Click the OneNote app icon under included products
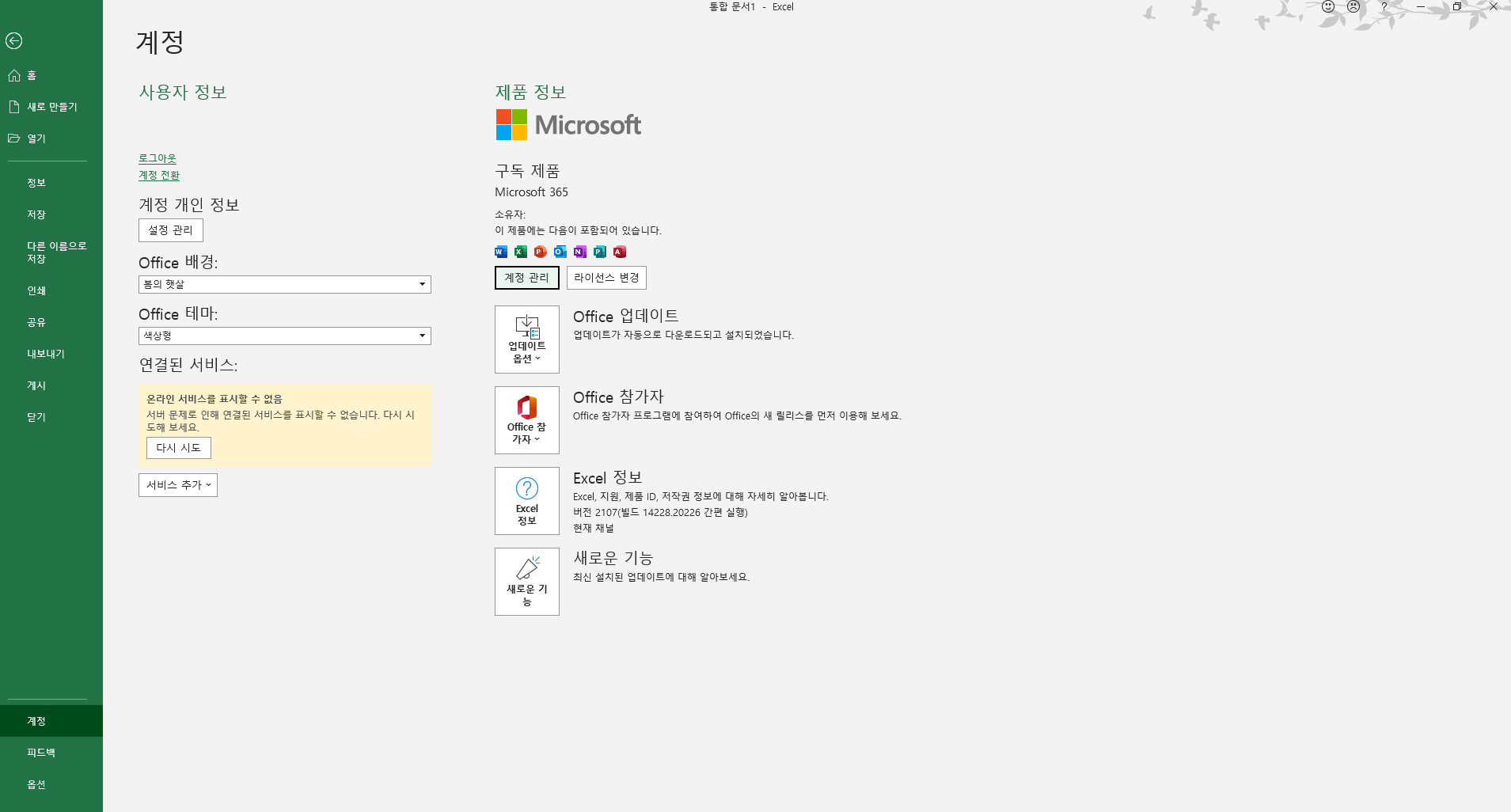 point(580,252)
